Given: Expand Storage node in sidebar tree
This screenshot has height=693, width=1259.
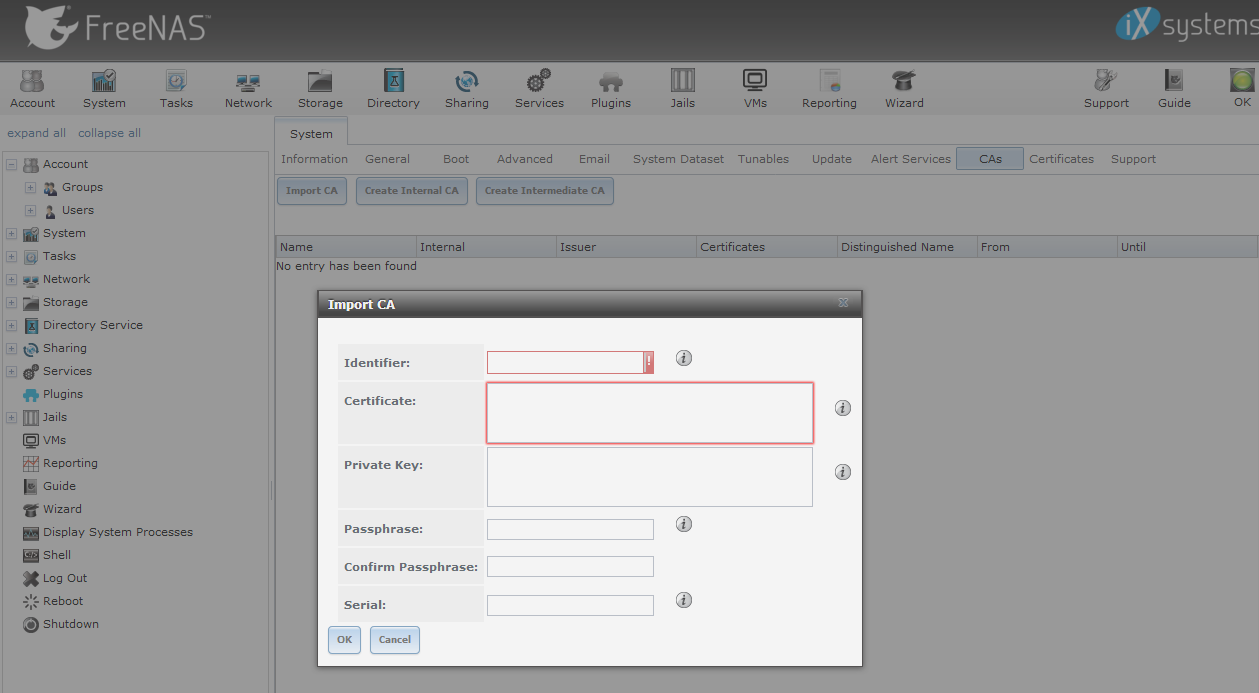Looking at the screenshot, I should [x=11, y=303].
